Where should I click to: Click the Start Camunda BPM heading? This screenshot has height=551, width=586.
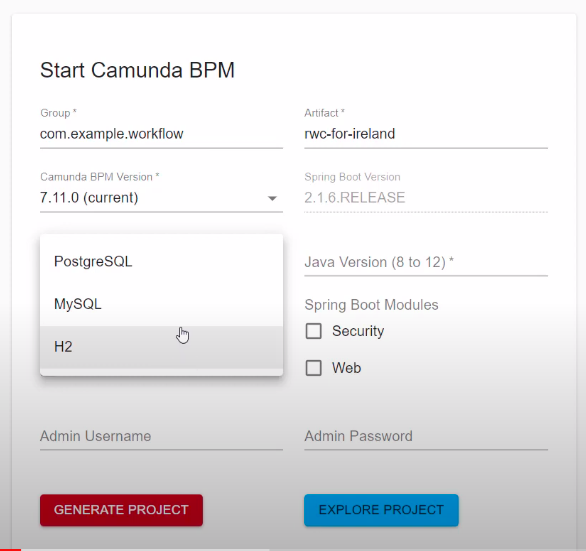click(x=137, y=70)
